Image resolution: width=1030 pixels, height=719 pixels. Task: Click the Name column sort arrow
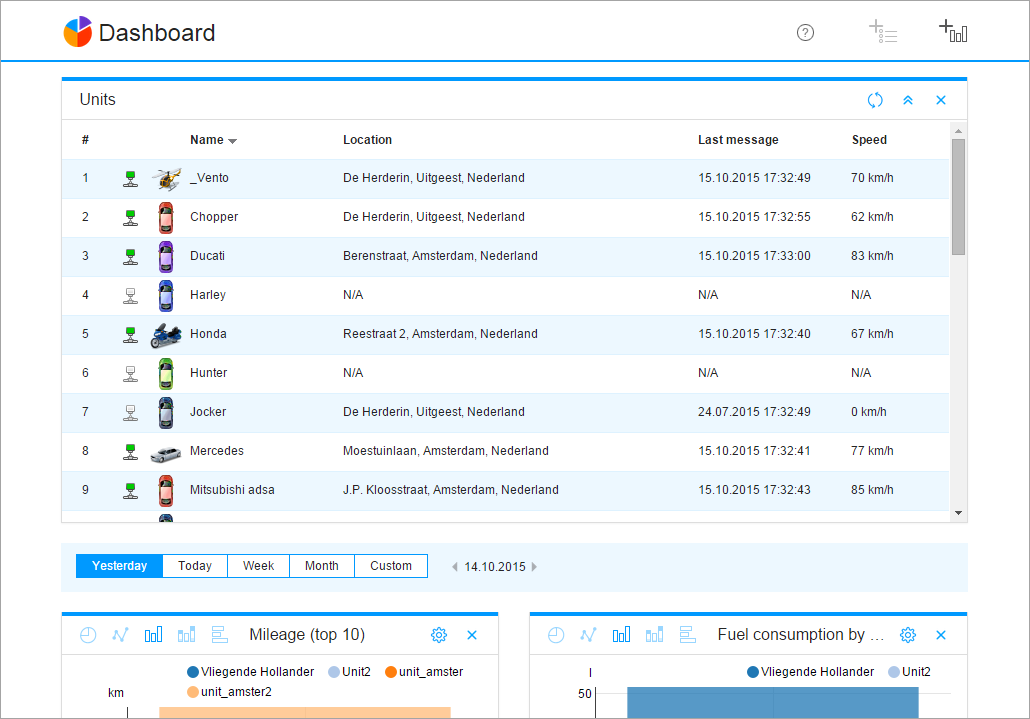(x=232, y=141)
